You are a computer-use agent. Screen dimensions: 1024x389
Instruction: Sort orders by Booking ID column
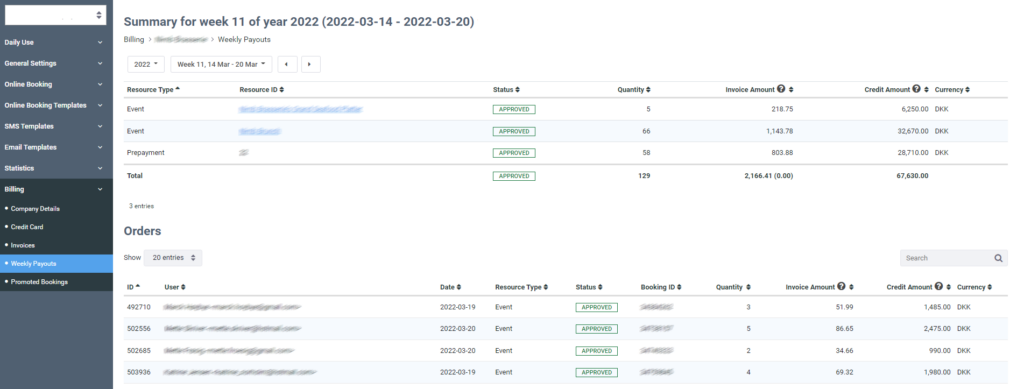pos(660,287)
